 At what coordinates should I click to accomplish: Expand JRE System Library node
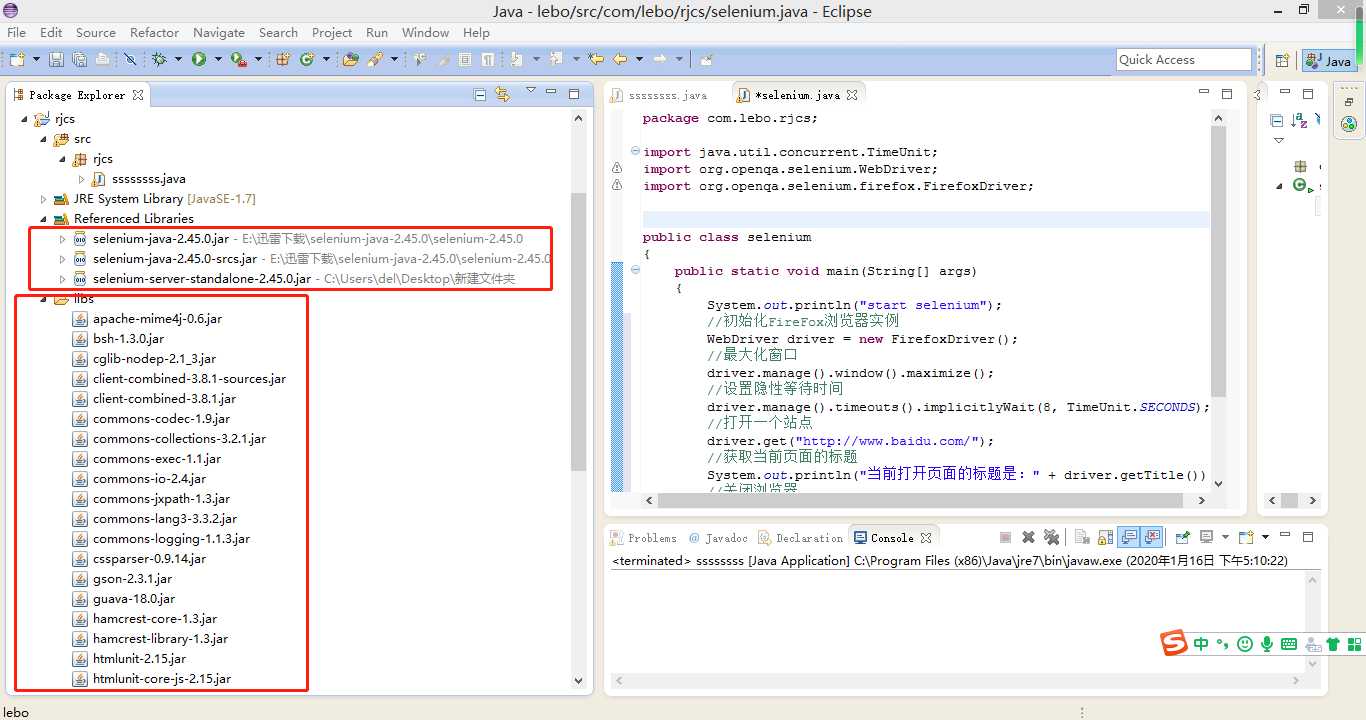(x=43, y=199)
